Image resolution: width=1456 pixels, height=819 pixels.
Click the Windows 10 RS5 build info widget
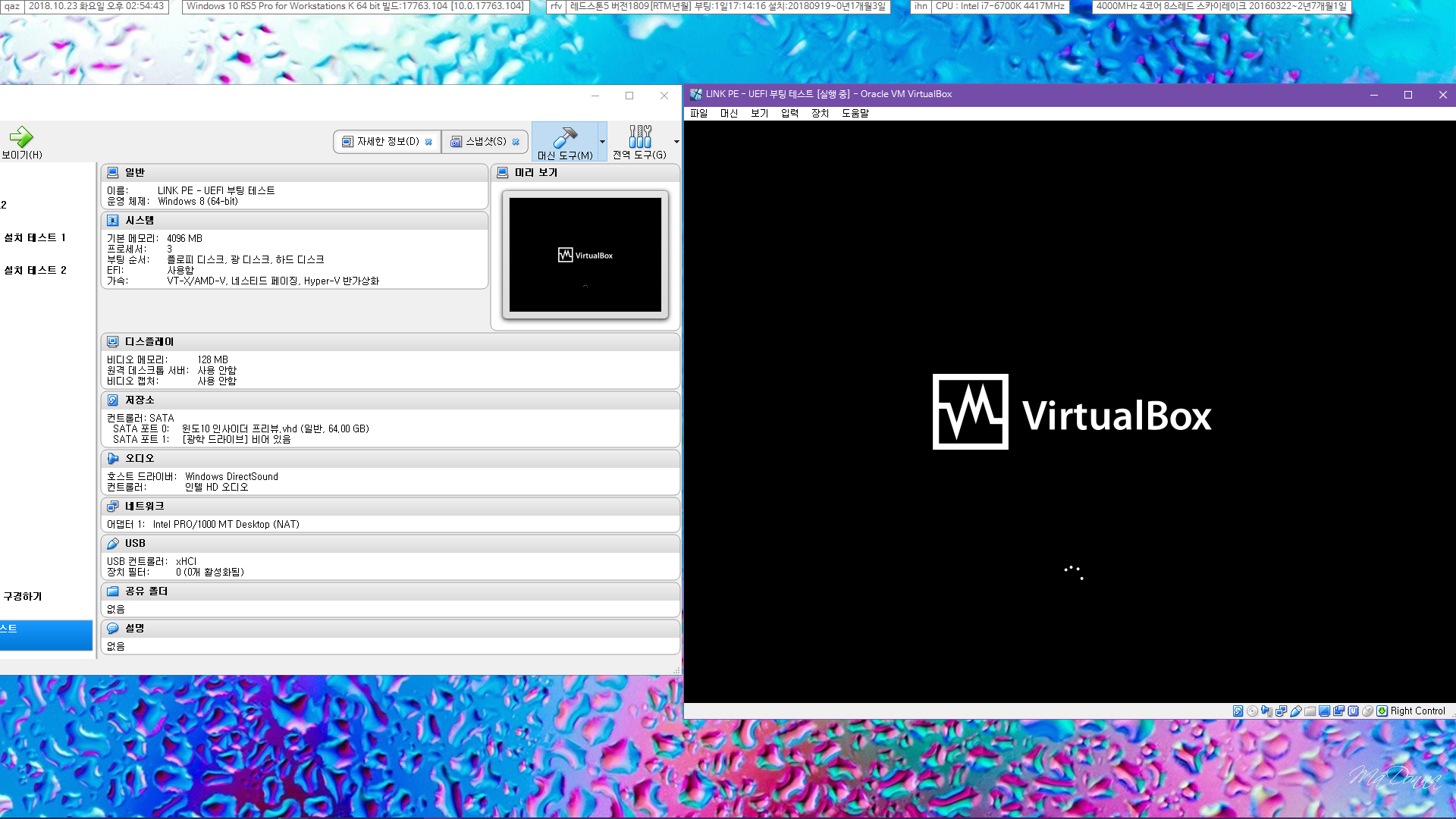355,6
